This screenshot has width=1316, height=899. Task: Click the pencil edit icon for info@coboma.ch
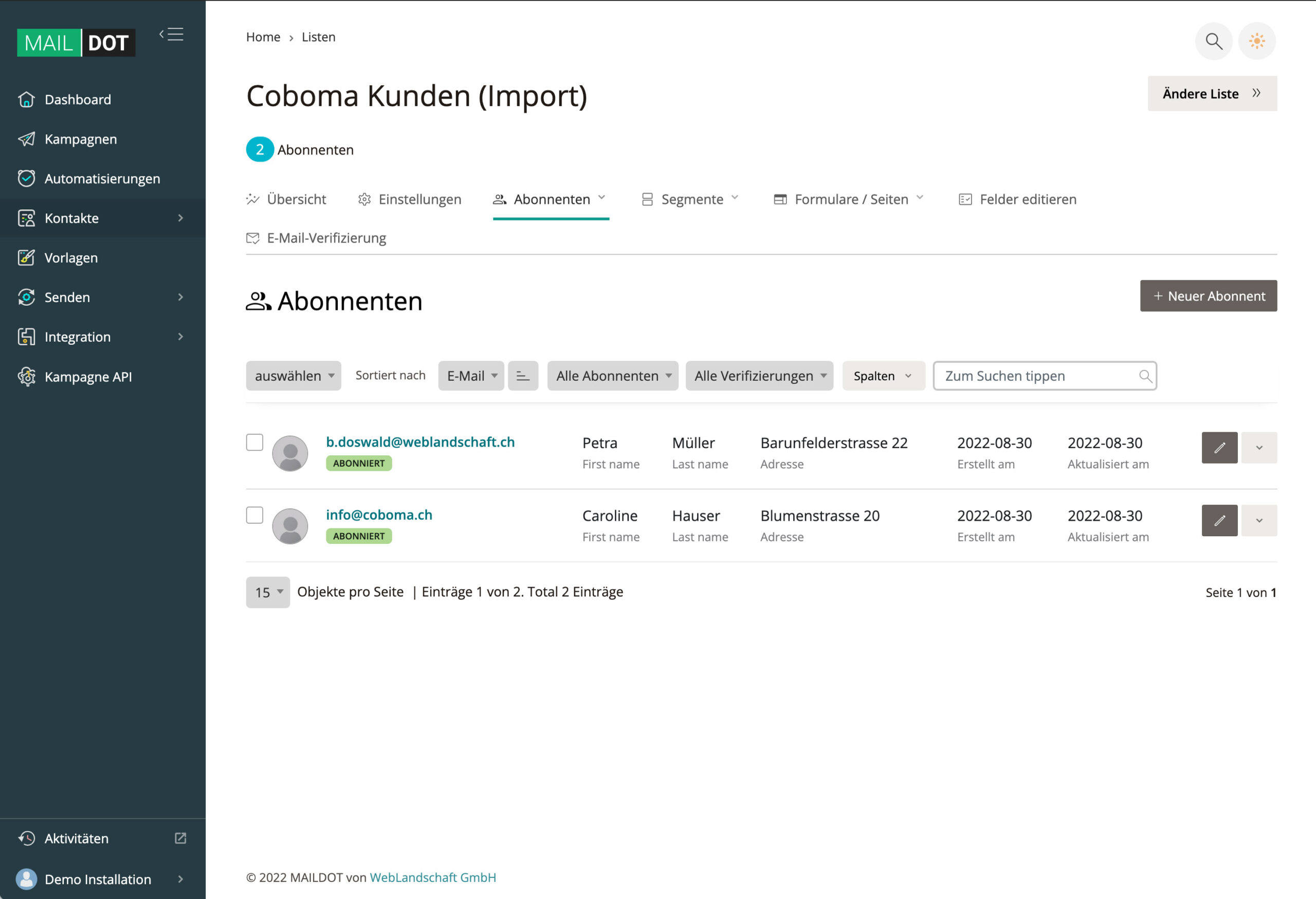[1219, 520]
